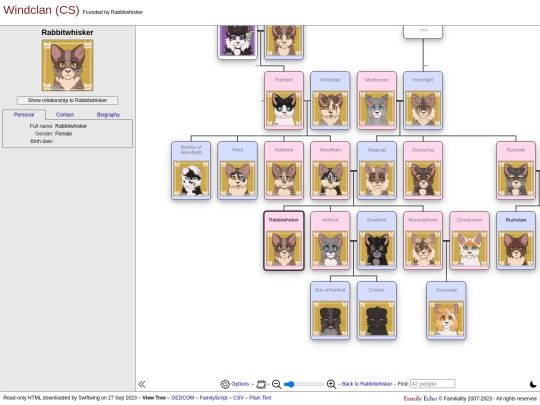The width and height of the screenshot is (540, 405).
Task: Zoom in with the plus magnifier
Action: pyautogui.click(x=331, y=384)
